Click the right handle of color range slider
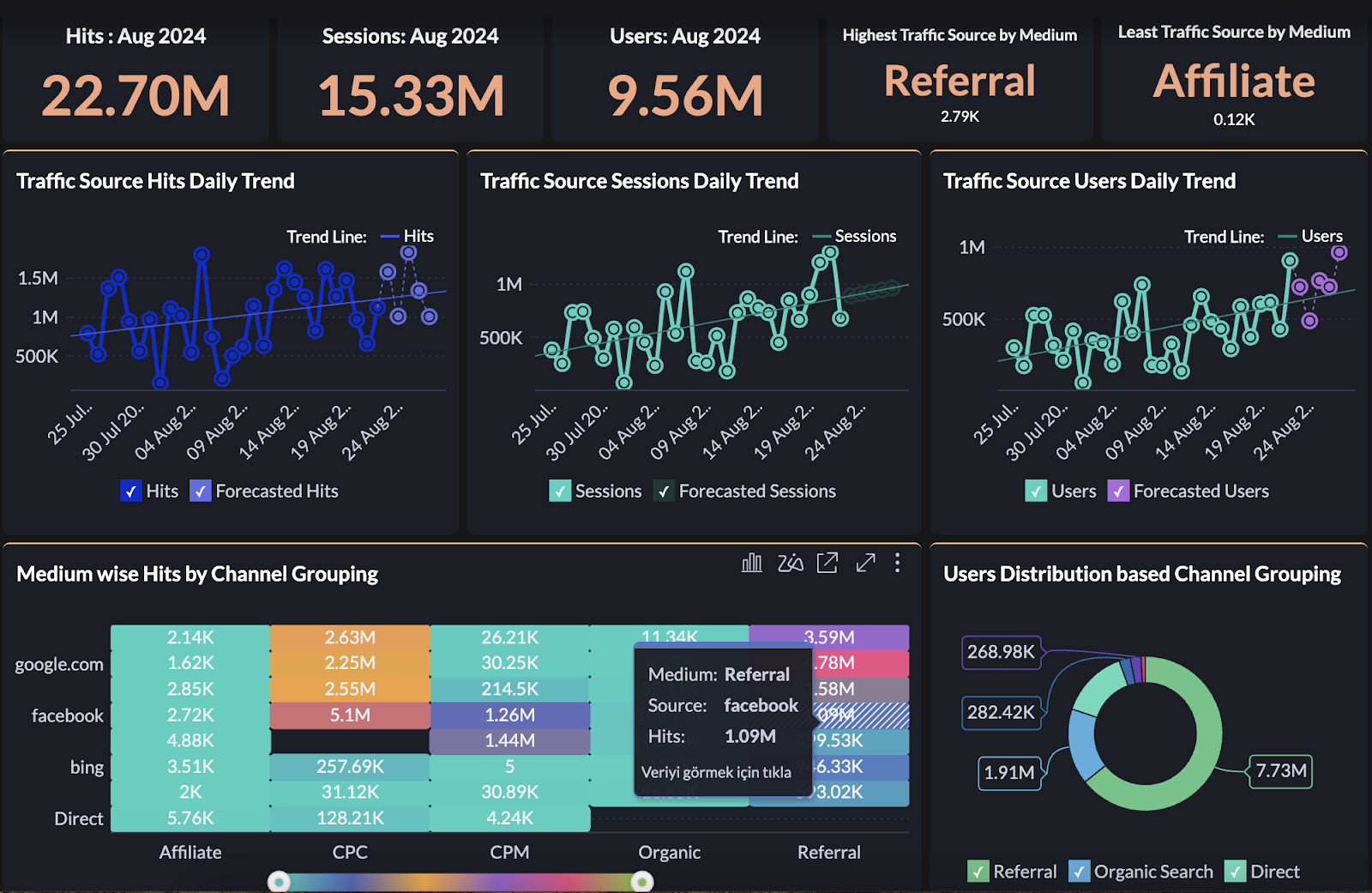The image size is (1372, 893). [x=642, y=882]
